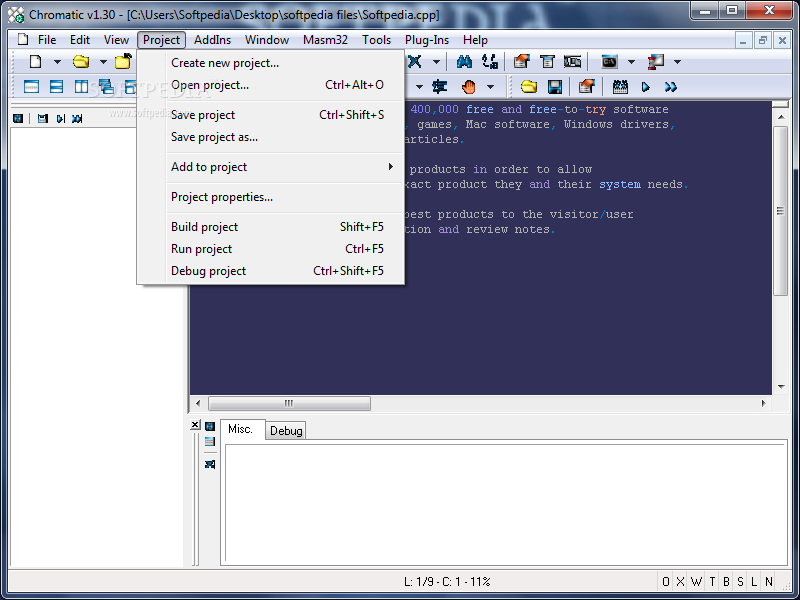Click the double blue arrow icon
The width and height of the screenshot is (800, 600).
[x=670, y=87]
